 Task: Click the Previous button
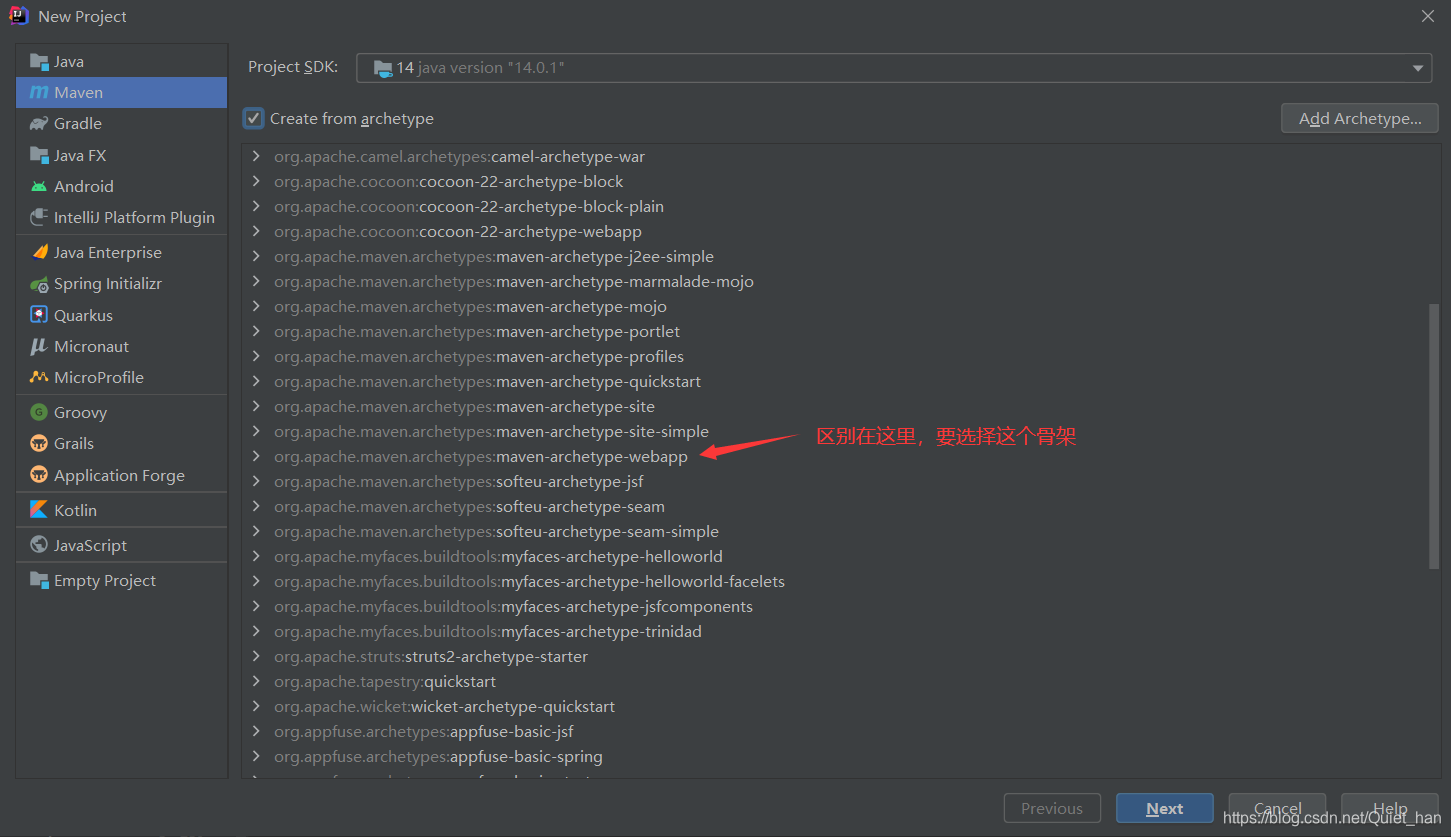coord(1052,808)
